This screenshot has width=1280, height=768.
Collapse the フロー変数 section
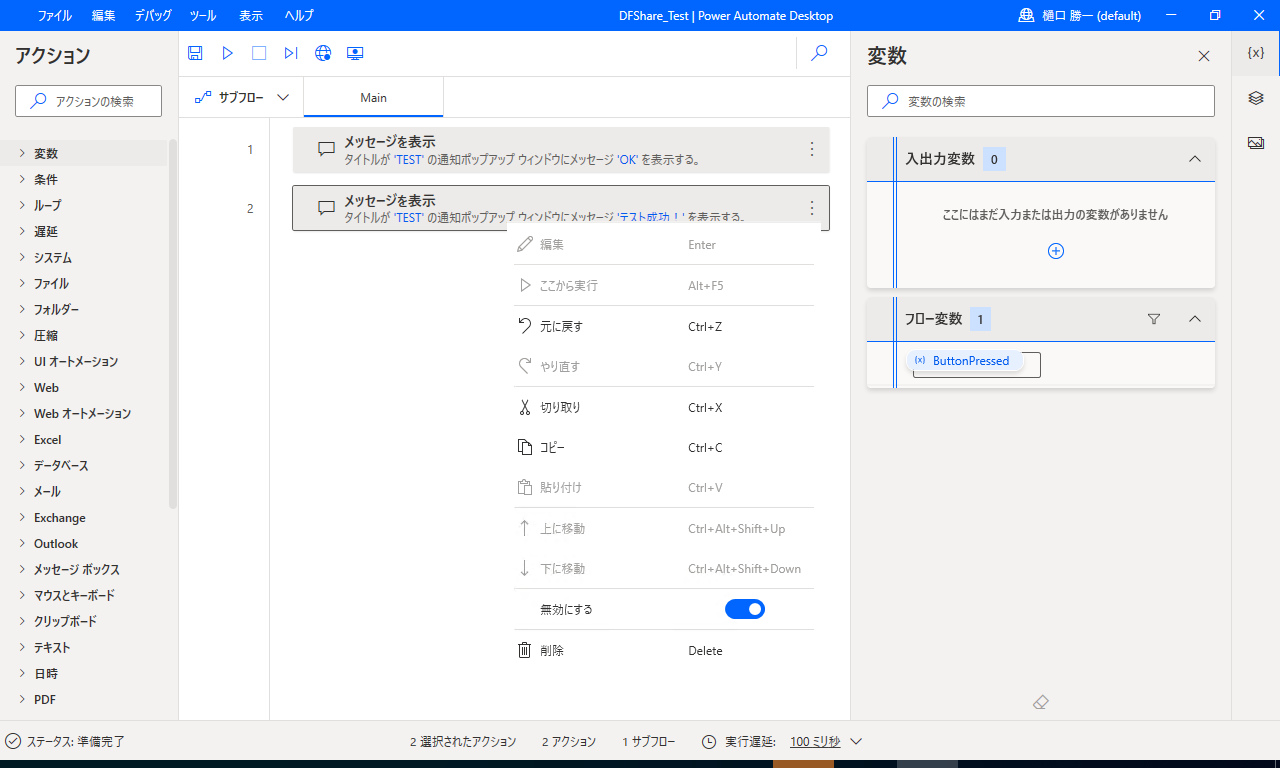point(1194,319)
